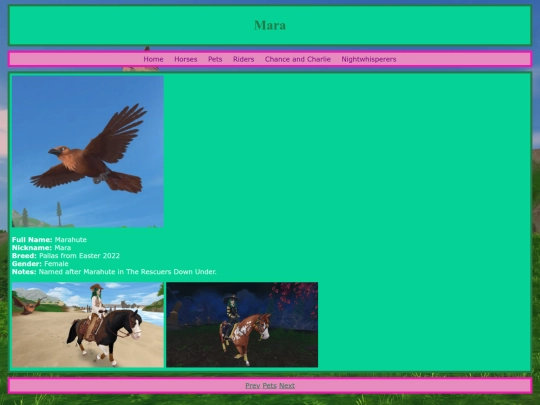Click the Mara page heading

click(x=270, y=25)
